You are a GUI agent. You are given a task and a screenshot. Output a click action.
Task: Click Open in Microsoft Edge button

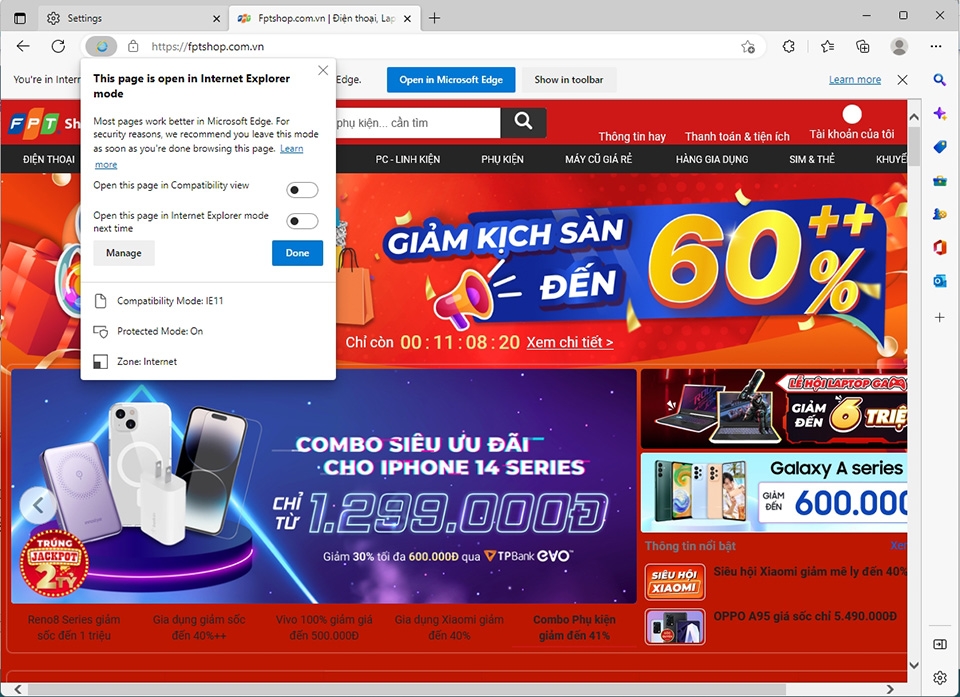click(451, 80)
